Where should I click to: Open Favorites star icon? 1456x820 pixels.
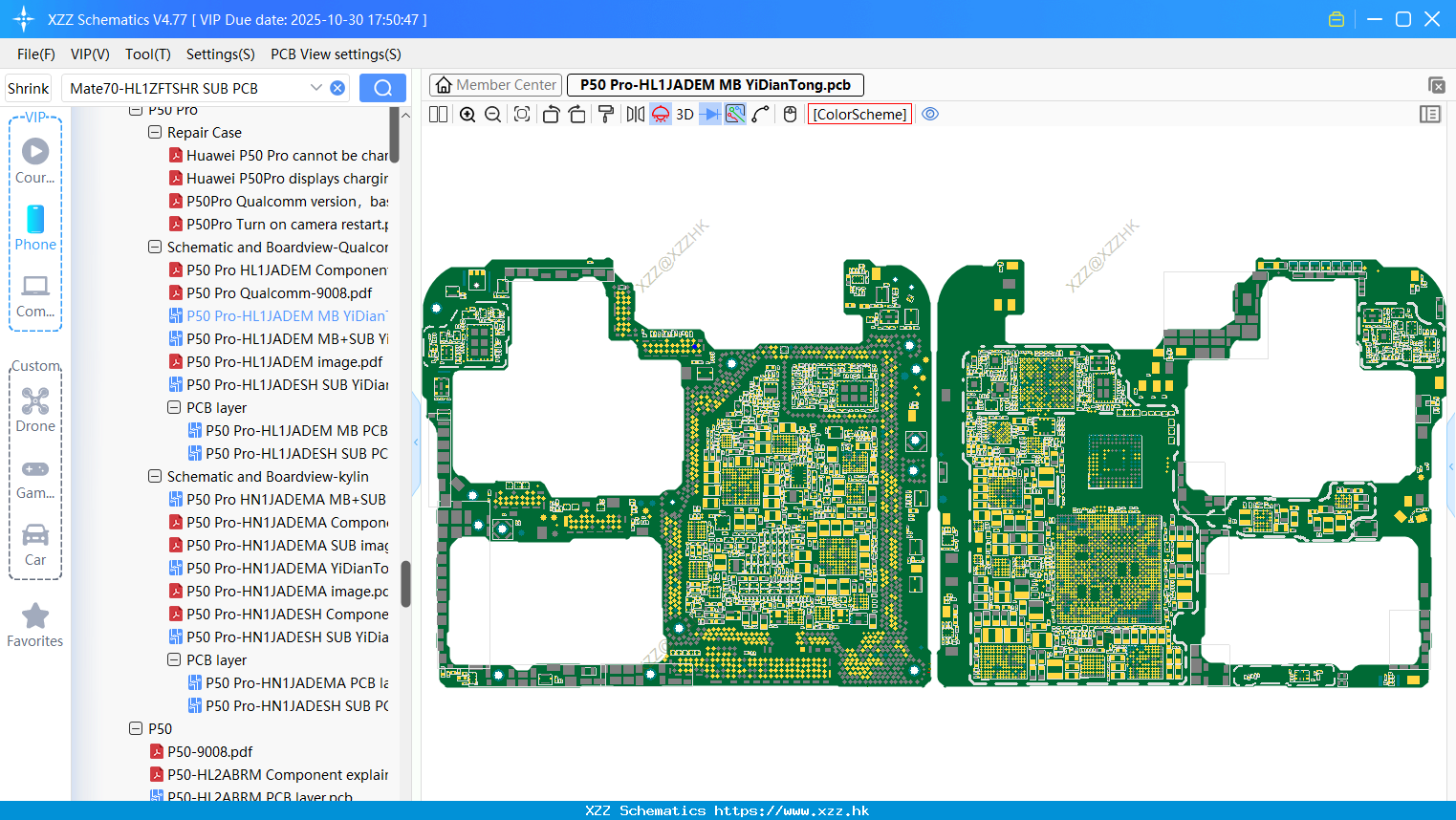tap(35, 625)
